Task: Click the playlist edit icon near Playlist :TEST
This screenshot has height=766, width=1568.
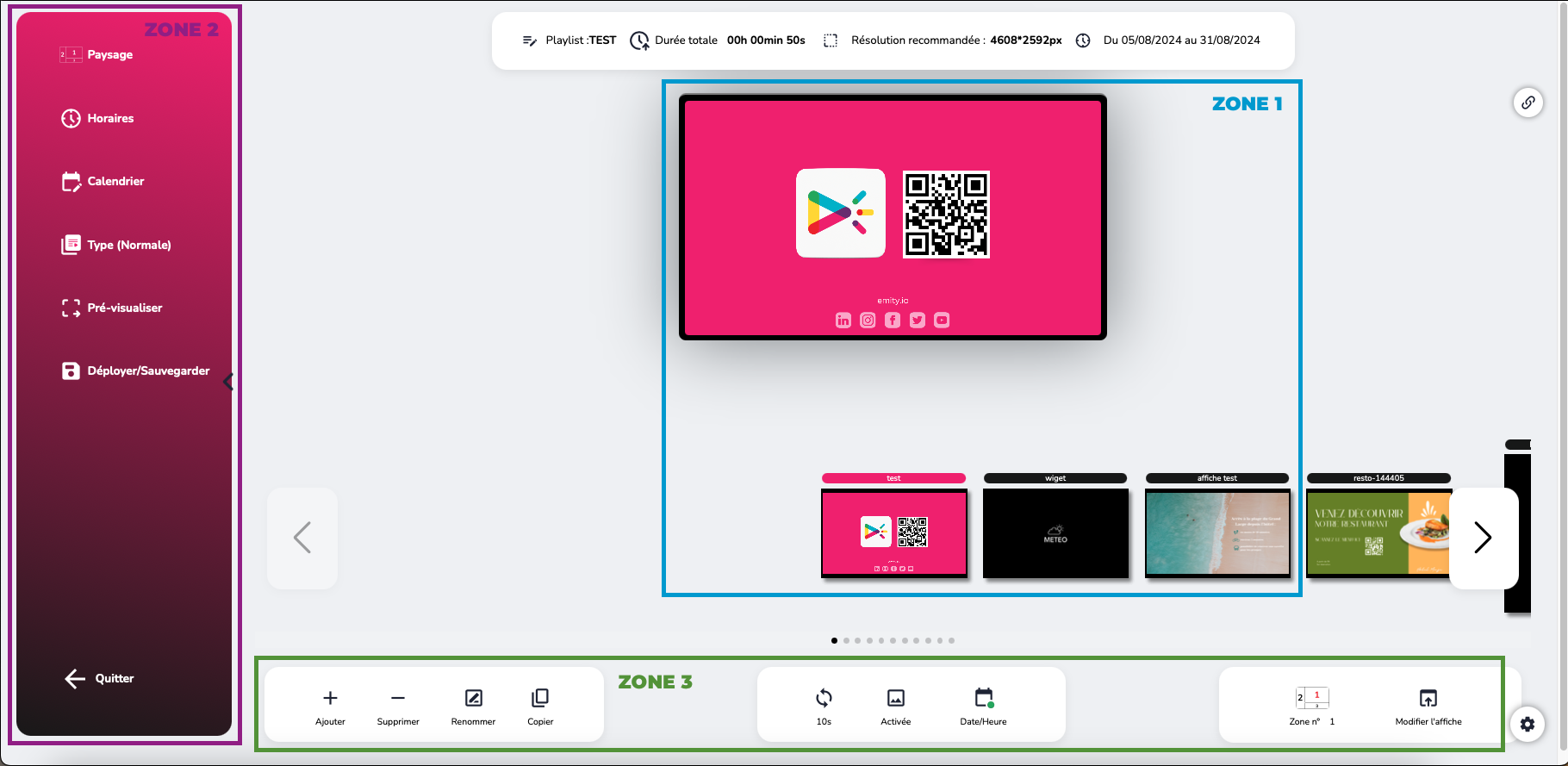Action: (x=530, y=40)
